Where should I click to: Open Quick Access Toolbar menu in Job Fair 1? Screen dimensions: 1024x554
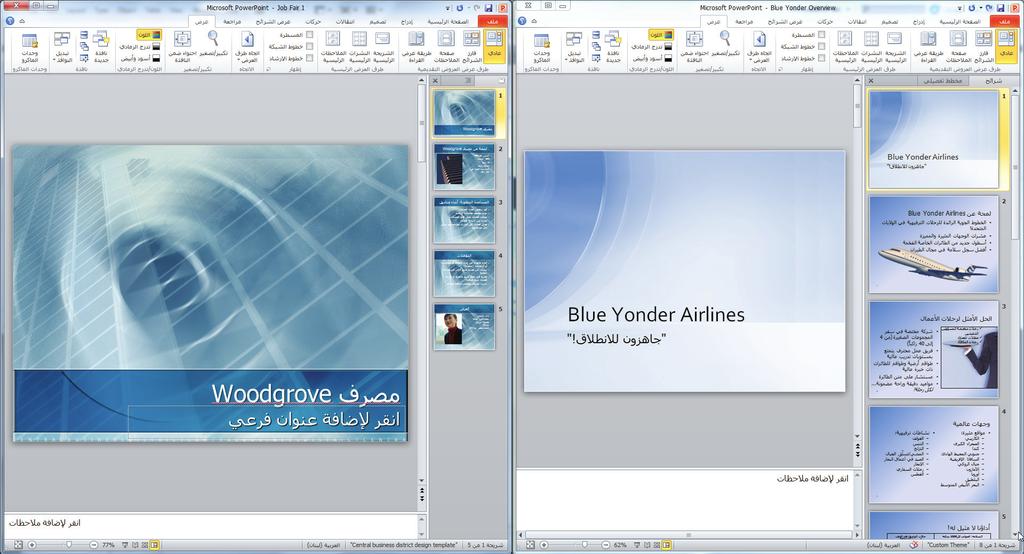(449, 8)
